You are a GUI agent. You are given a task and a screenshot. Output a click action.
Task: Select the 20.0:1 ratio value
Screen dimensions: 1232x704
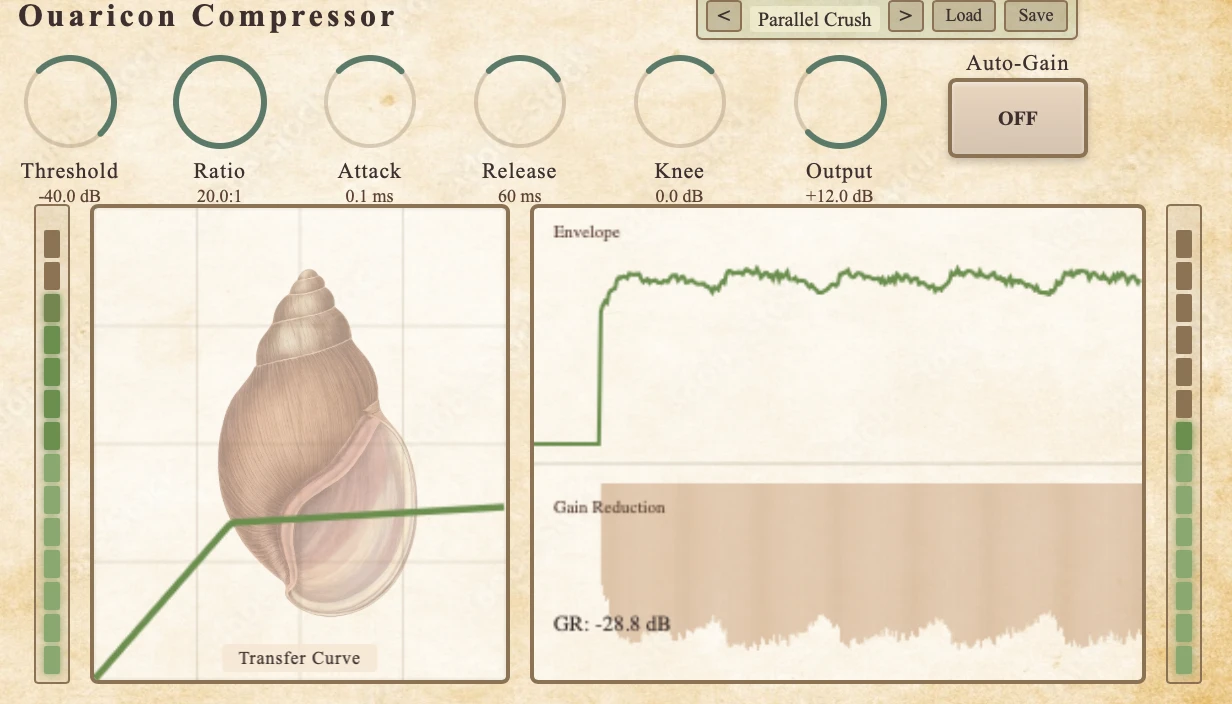(x=219, y=196)
